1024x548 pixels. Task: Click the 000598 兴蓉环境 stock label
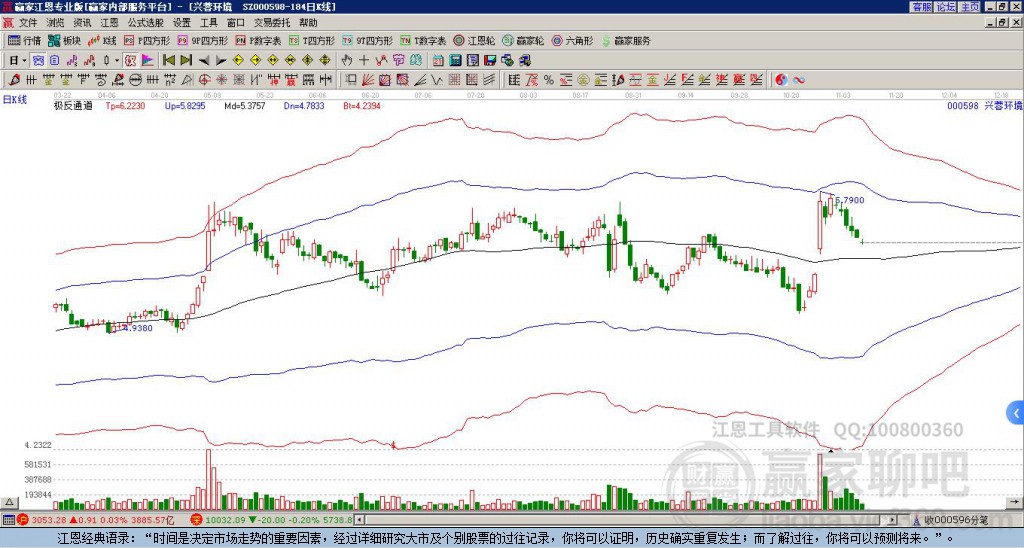pos(985,105)
